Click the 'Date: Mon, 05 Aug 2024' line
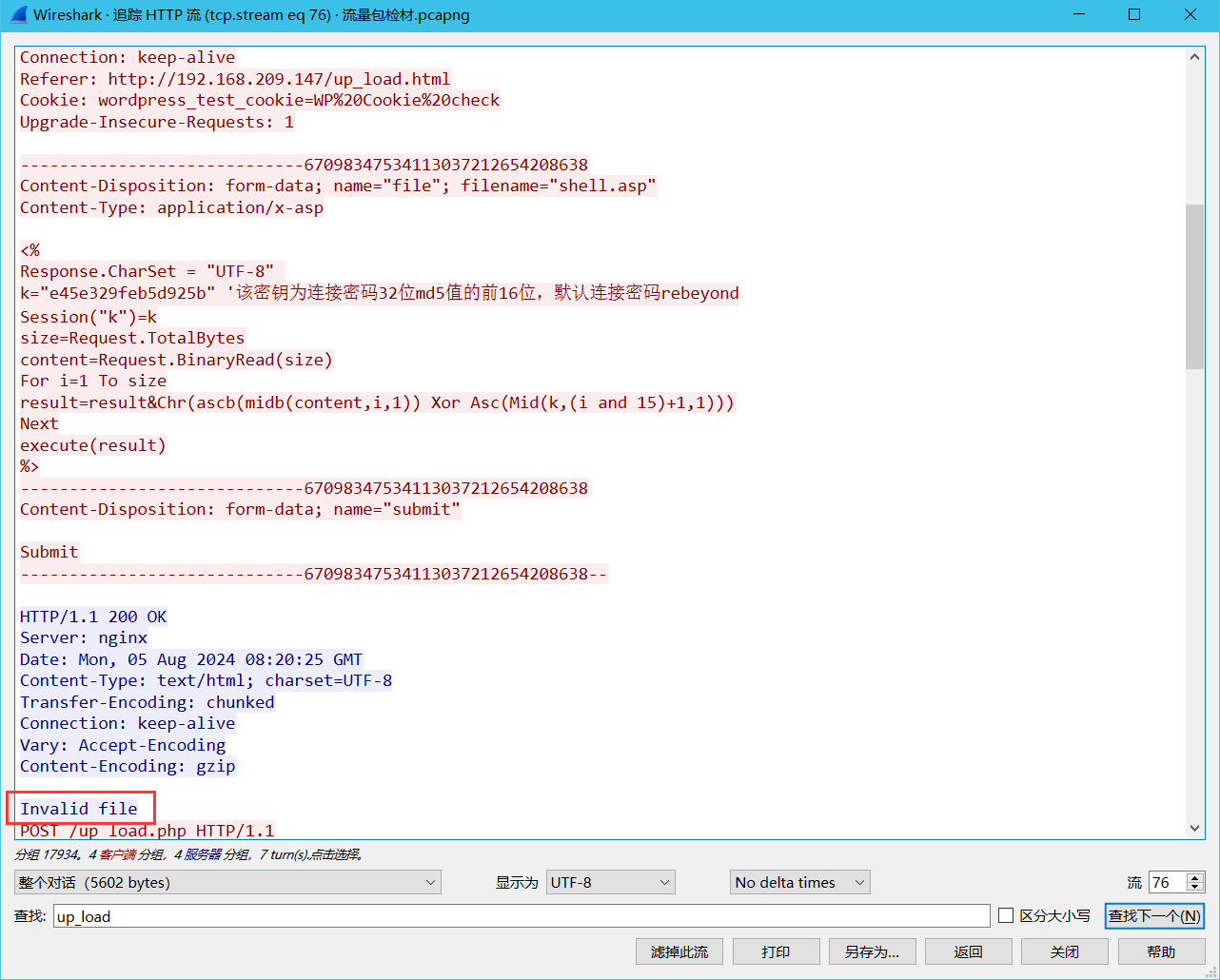 pyautogui.click(x=191, y=659)
